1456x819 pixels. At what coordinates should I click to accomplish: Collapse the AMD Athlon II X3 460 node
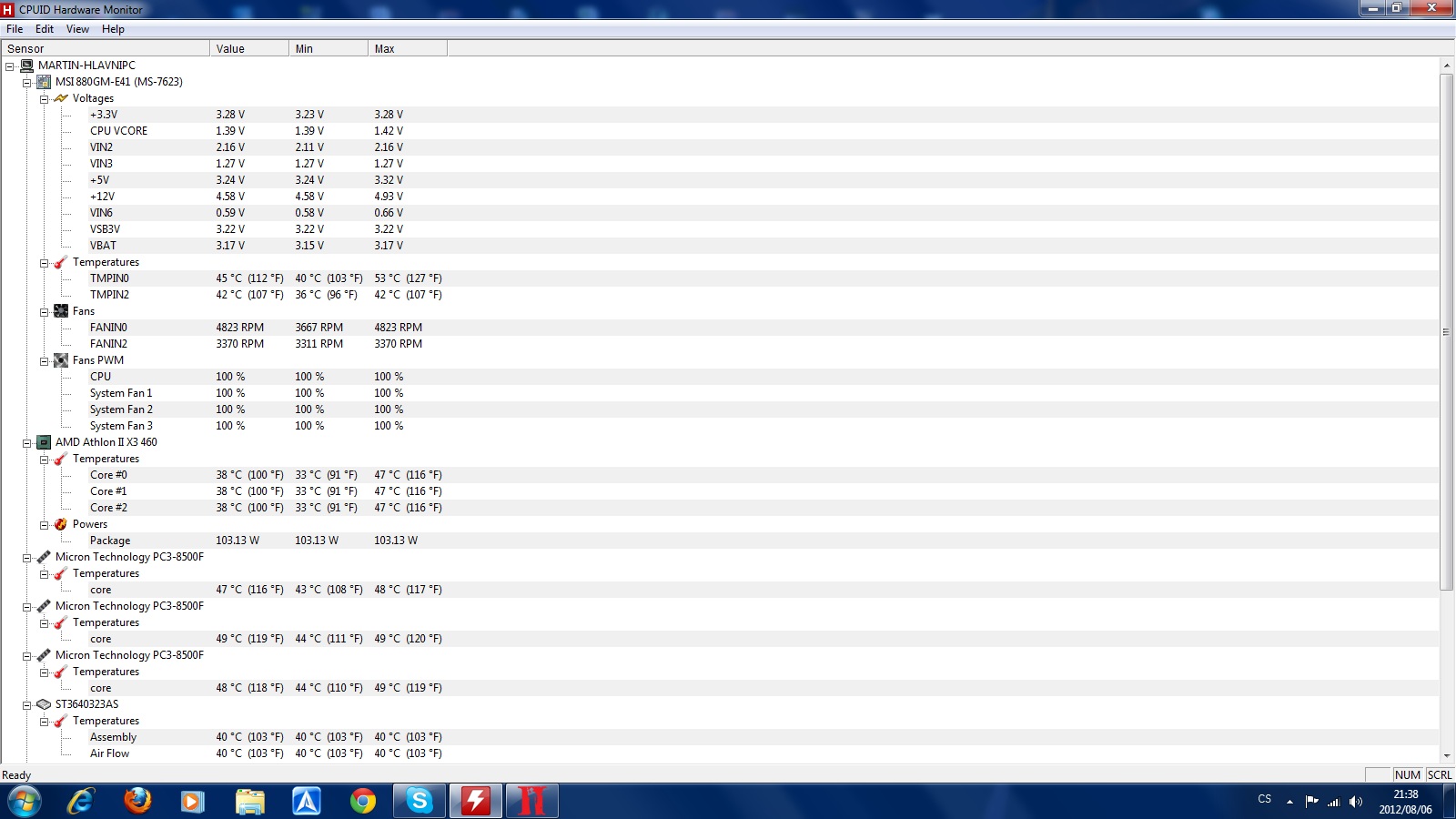pos(27,443)
